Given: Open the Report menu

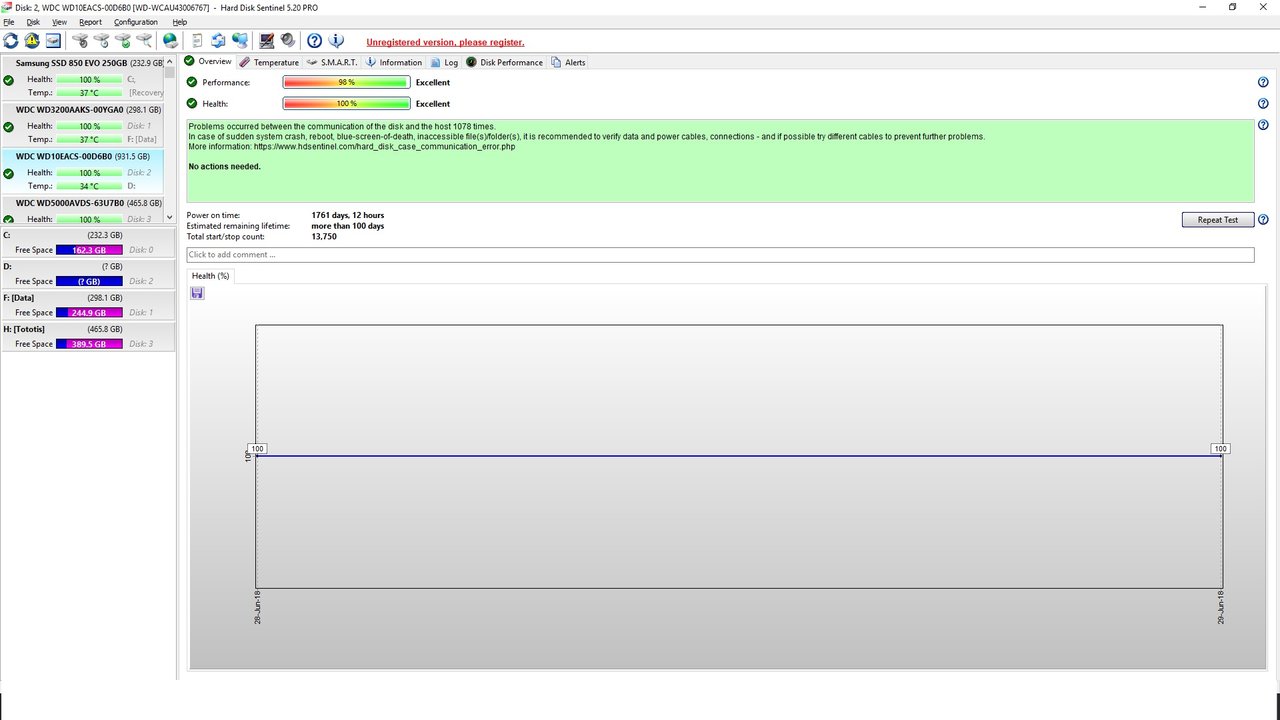Looking at the screenshot, I should click(90, 22).
